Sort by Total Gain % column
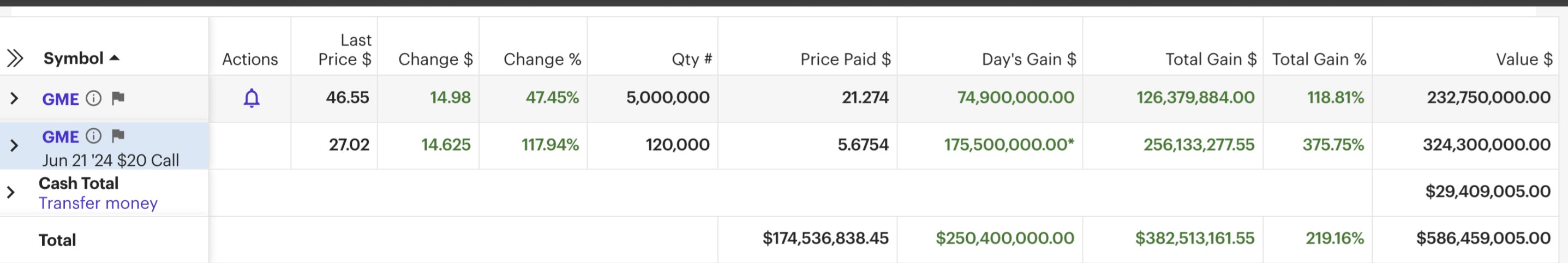Viewport: 1568px width, 263px height. click(x=1319, y=59)
